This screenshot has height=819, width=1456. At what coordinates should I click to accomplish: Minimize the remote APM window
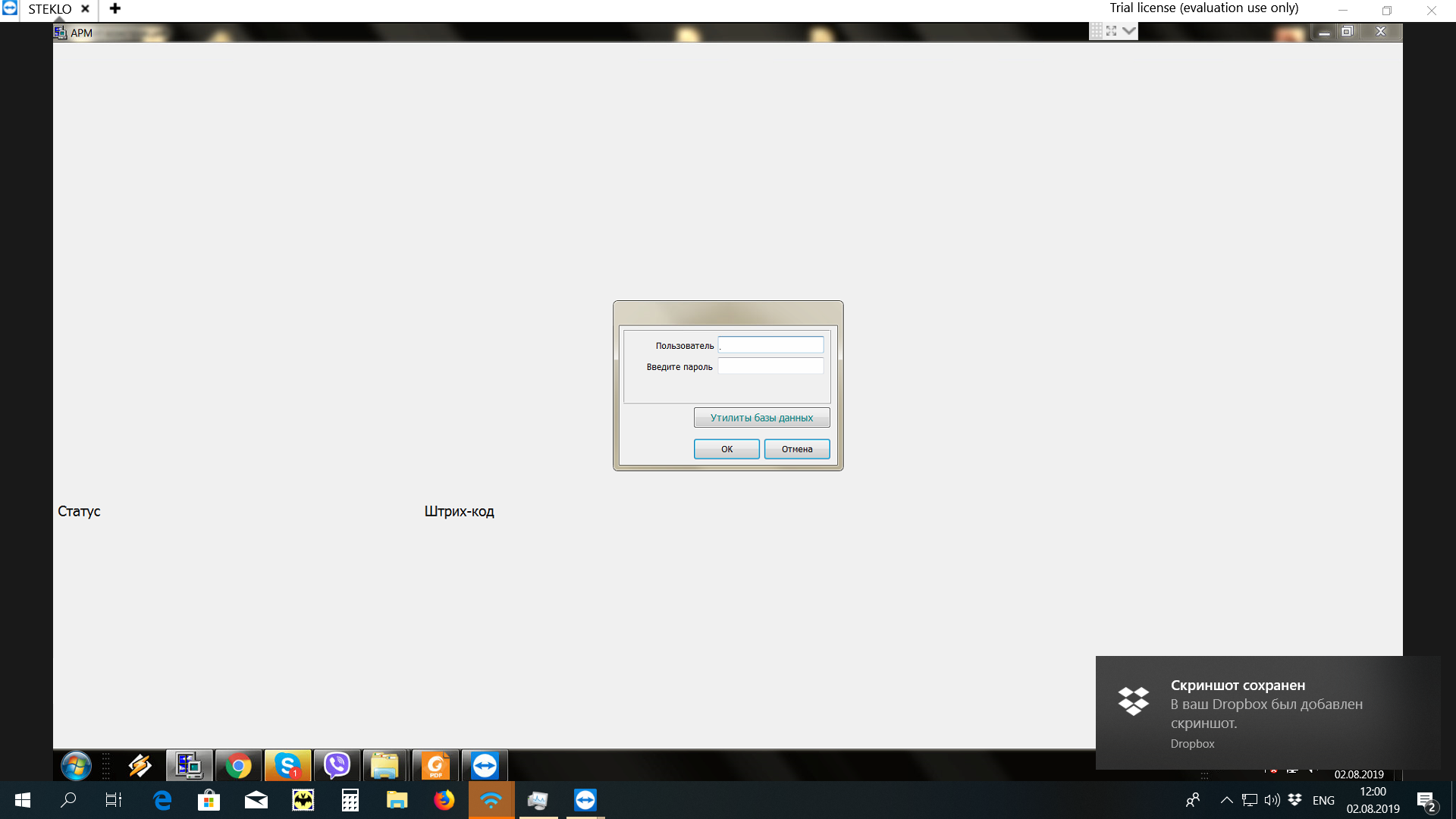pyautogui.click(x=1324, y=32)
